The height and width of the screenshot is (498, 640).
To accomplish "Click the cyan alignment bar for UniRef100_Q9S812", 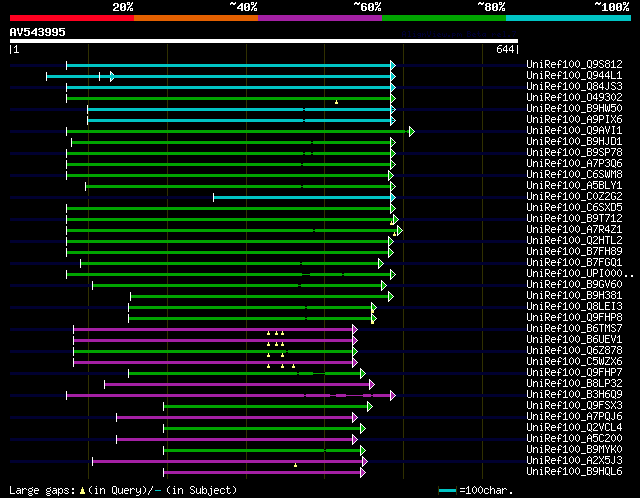I will [x=229, y=65].
